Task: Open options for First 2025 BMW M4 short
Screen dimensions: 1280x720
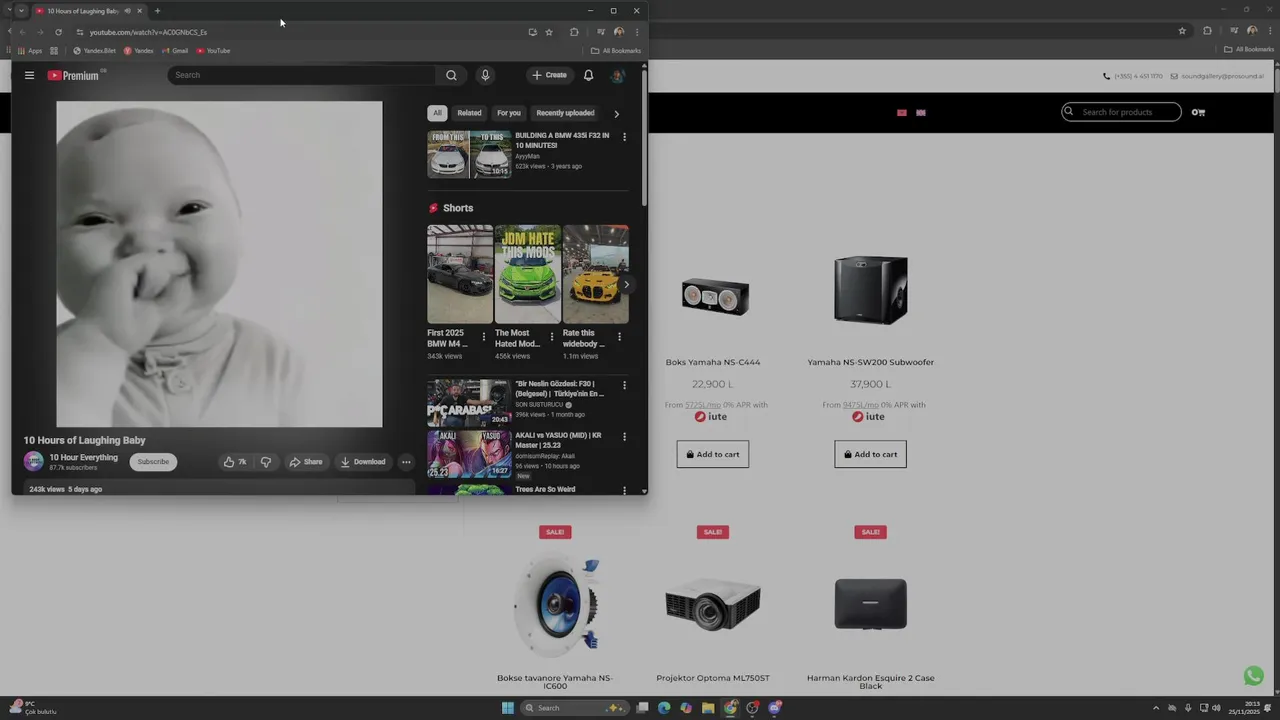Action: click(x=484, y=337)
